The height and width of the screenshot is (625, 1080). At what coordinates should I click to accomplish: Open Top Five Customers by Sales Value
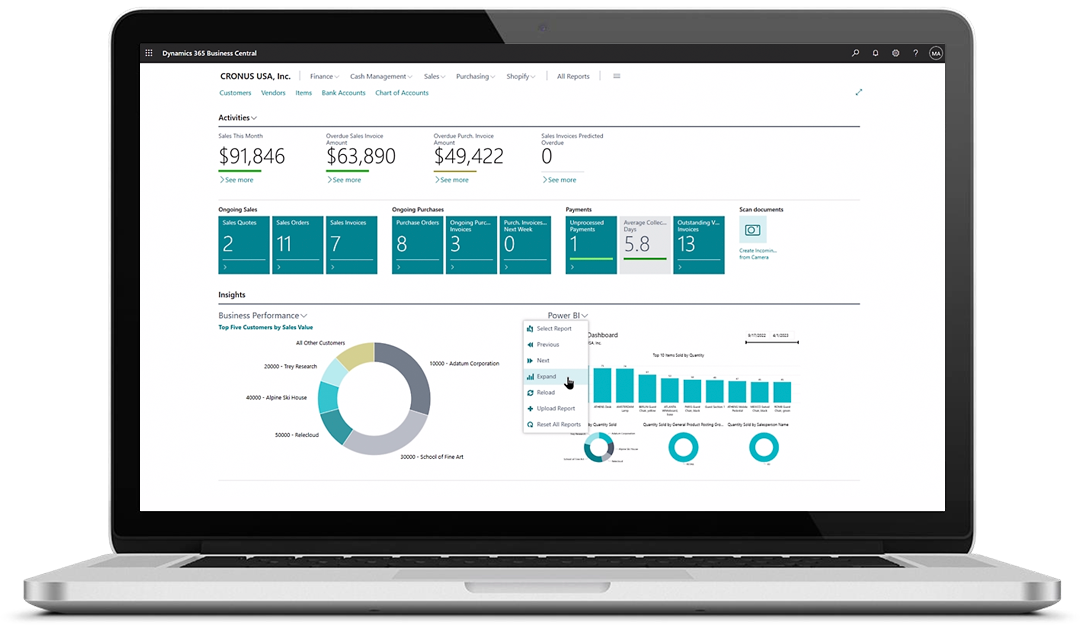tap(265, 327)
